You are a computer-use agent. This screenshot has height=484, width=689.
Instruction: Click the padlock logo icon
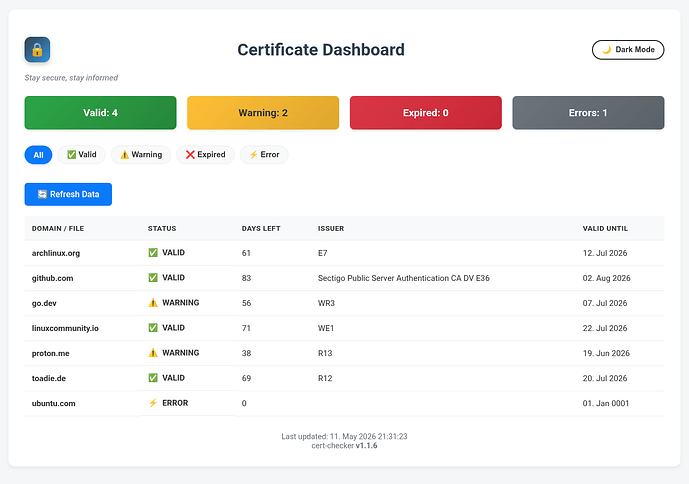37,50
